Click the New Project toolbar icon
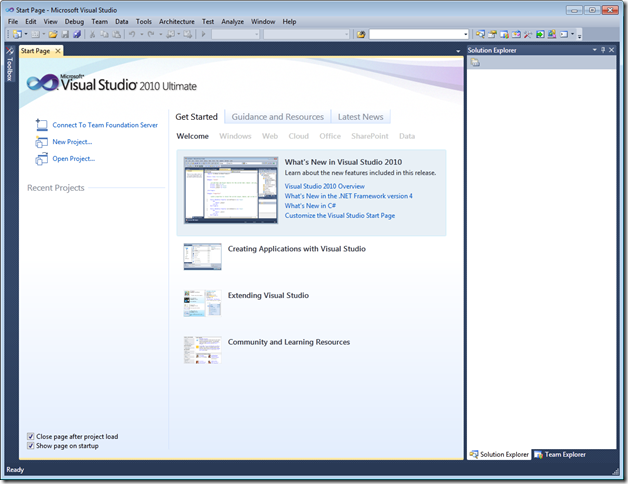 pos(17,34)
